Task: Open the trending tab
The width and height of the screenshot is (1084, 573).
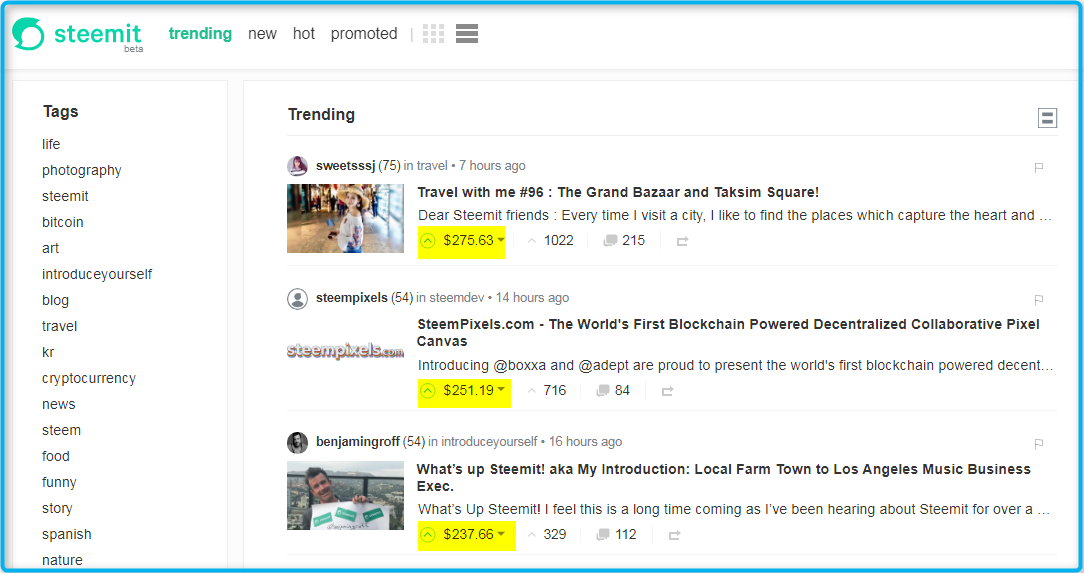Action: pyautogui.click(x=200, y=34)
